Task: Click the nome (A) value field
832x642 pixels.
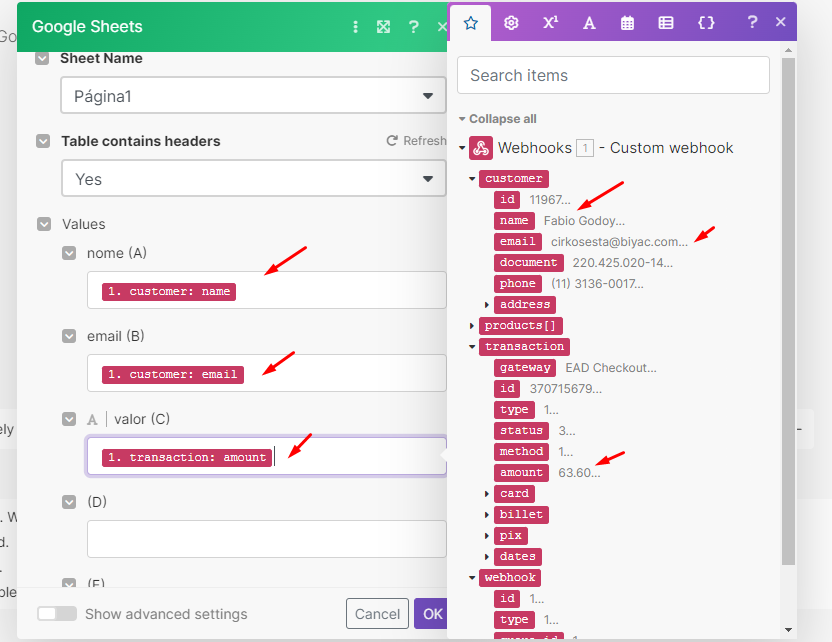Action: pos(266,290)
